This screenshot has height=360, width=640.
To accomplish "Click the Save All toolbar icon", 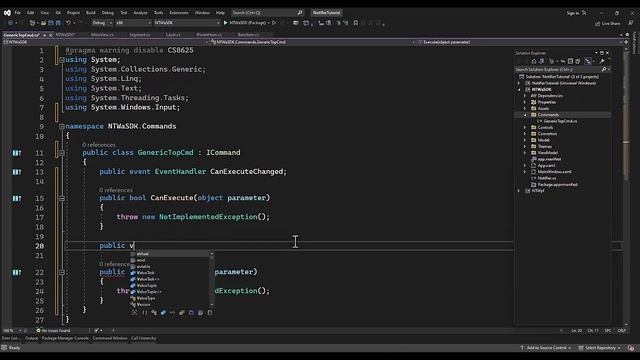I will click(58, 23).
